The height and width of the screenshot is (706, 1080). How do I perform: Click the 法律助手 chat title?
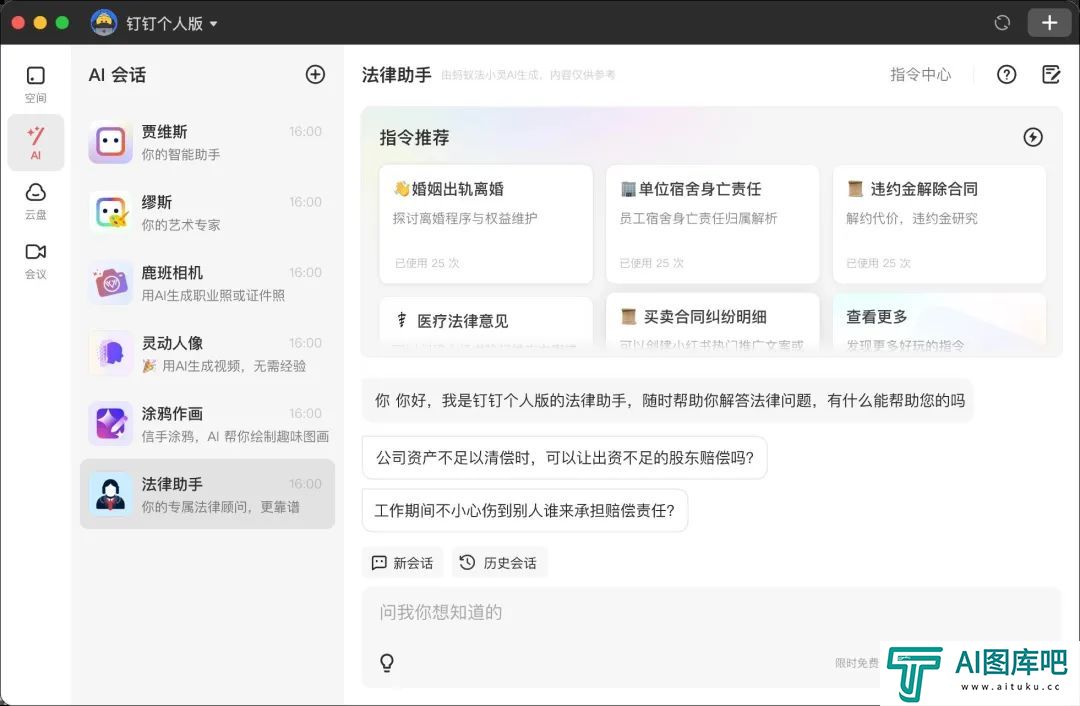point(397,74)
